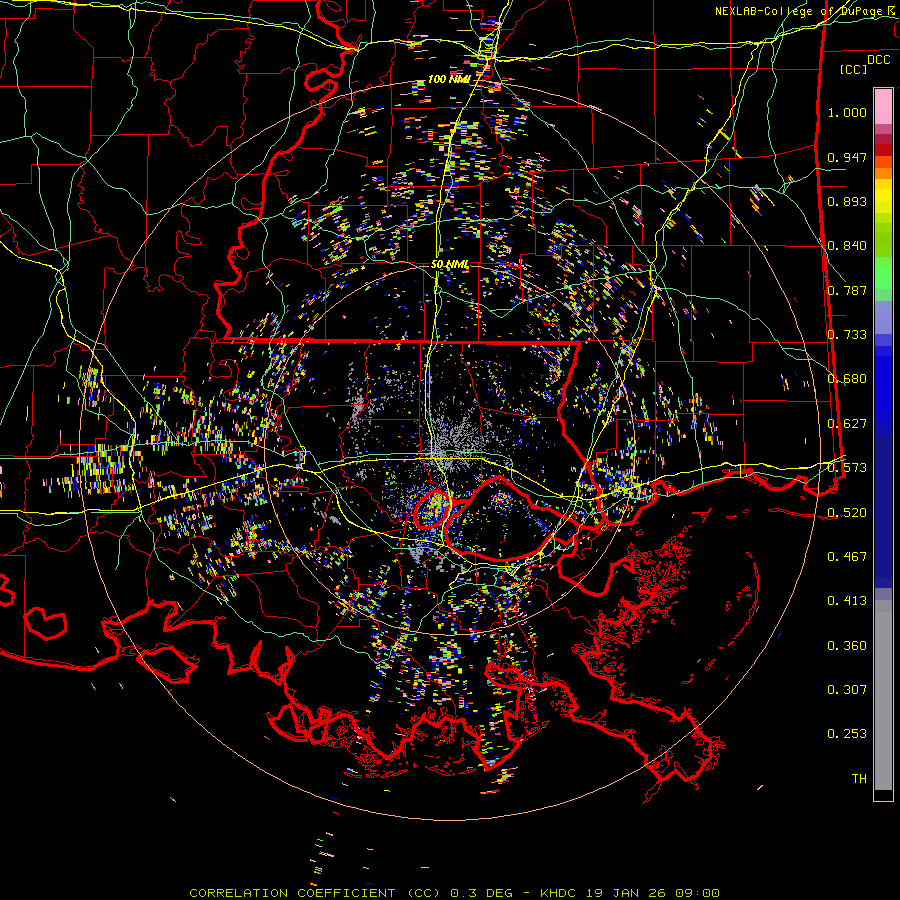Screen dimensions: 900x900
Task: Click the 0.307 scale value
Action: tap(847, 690)
